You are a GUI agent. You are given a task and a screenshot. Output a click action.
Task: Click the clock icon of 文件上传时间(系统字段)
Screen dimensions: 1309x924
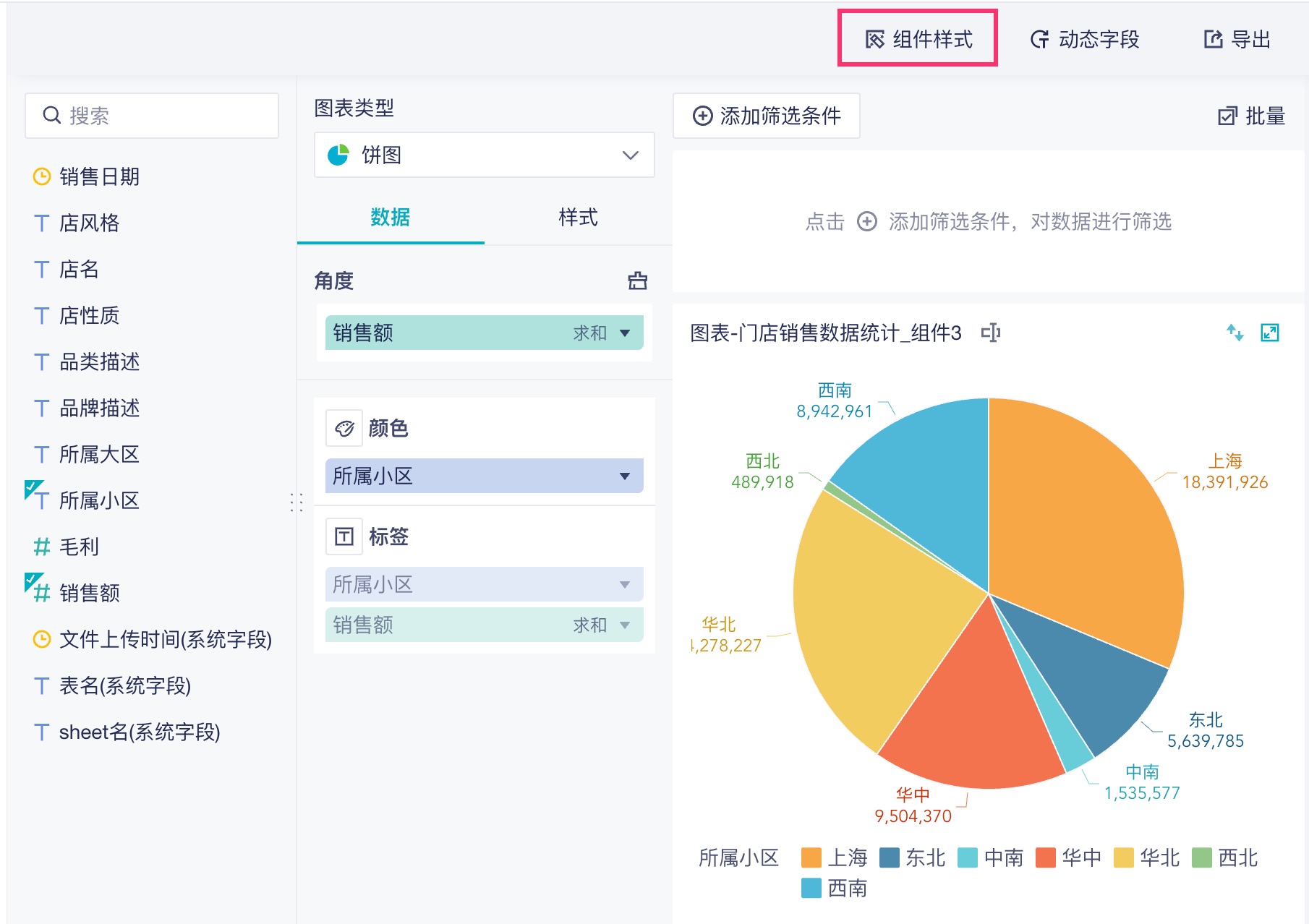coord(42,639)
